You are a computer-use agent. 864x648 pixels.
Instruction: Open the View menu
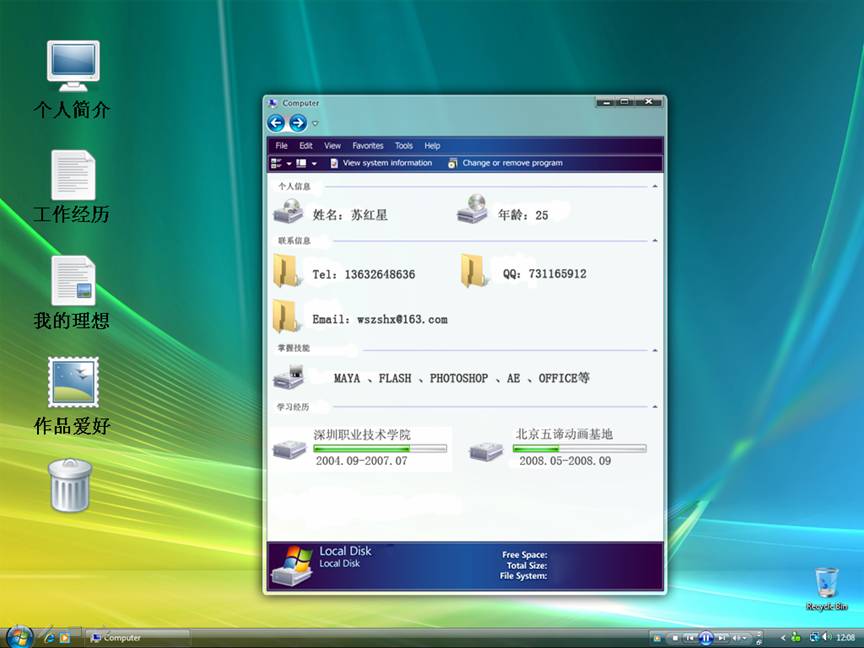click(x=332, y=145)
